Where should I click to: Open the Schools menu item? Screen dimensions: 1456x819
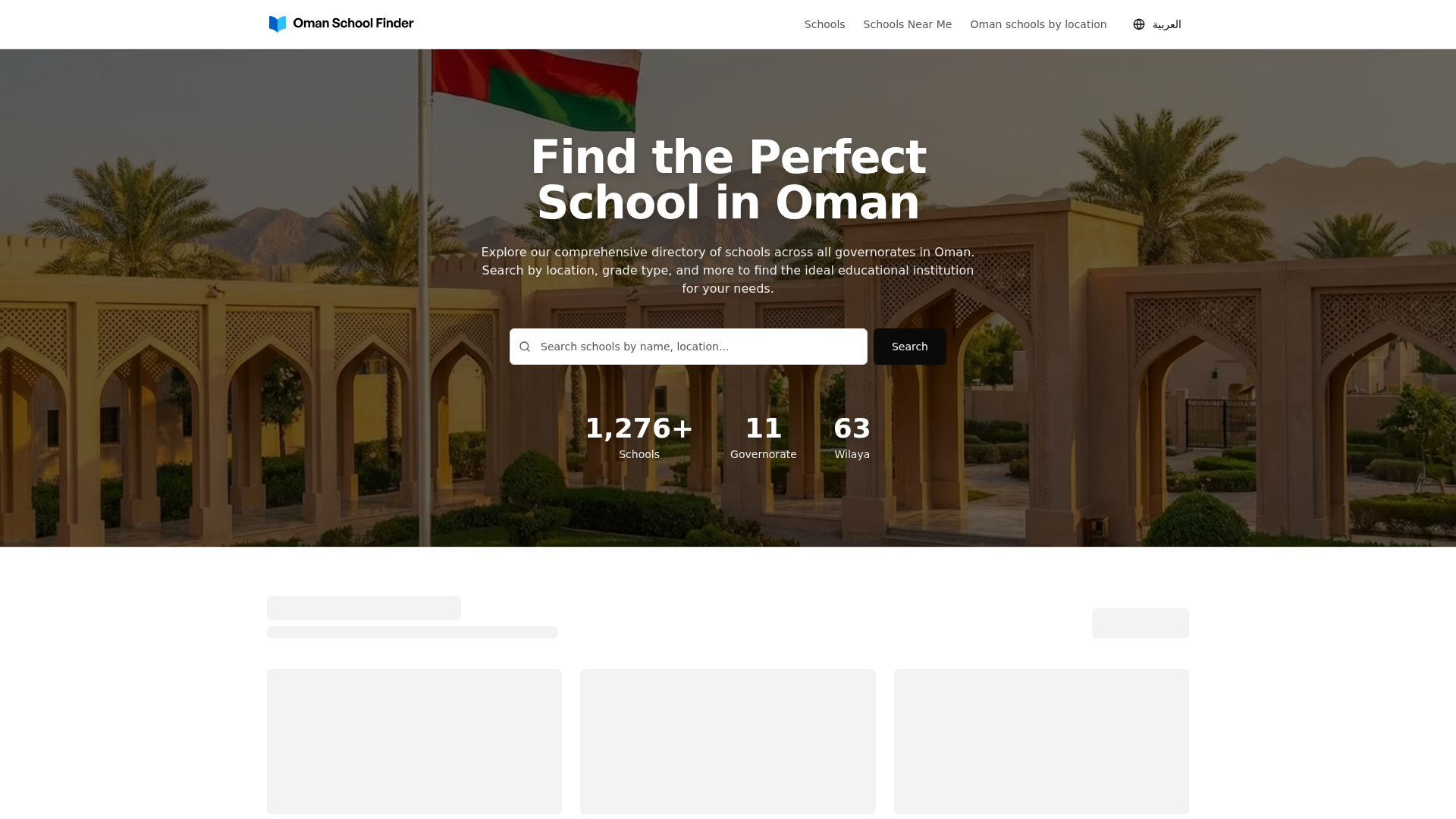824,24
